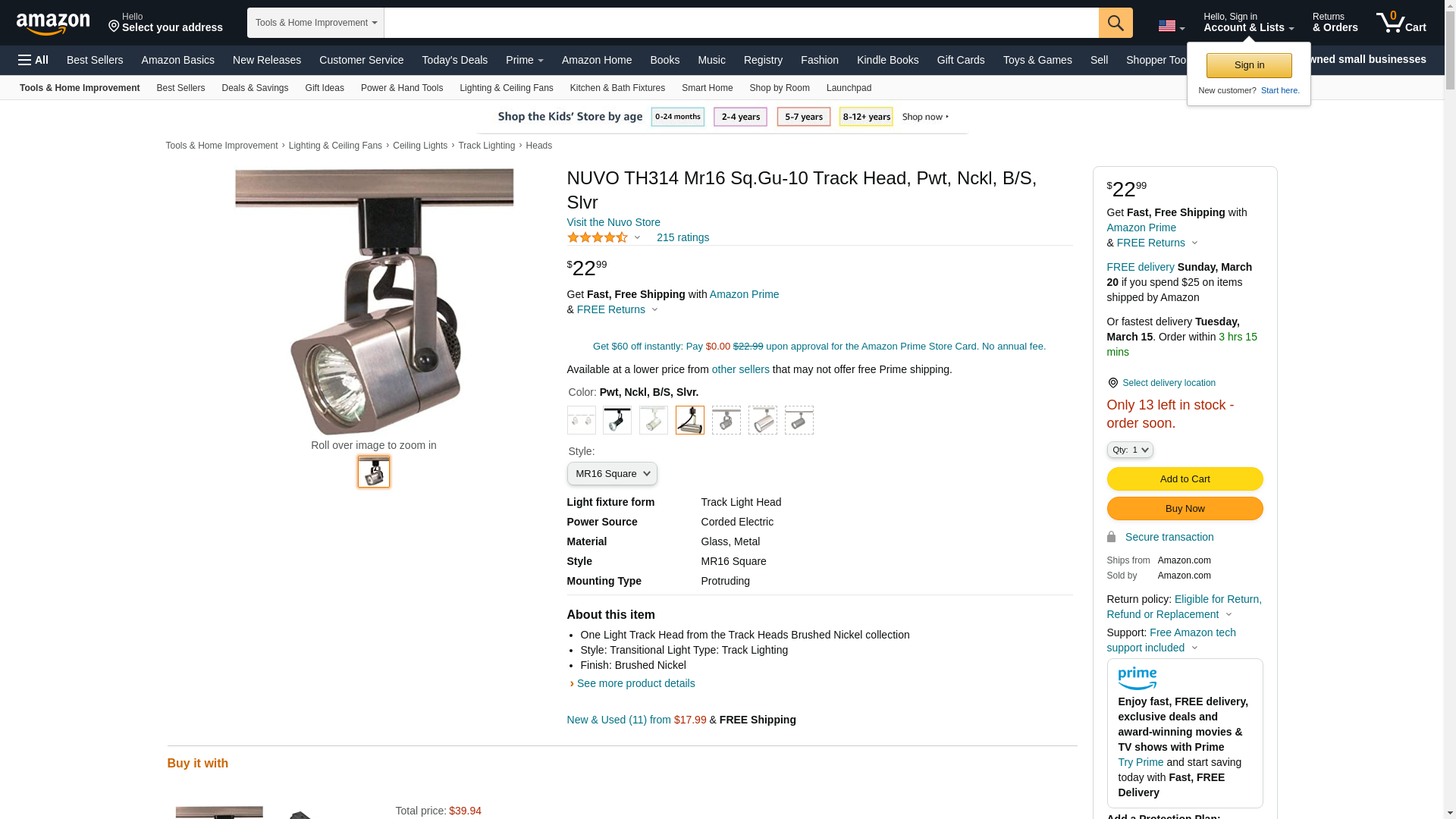
Task: Click the Amazon logo
Action: click(x=53, y=24)
